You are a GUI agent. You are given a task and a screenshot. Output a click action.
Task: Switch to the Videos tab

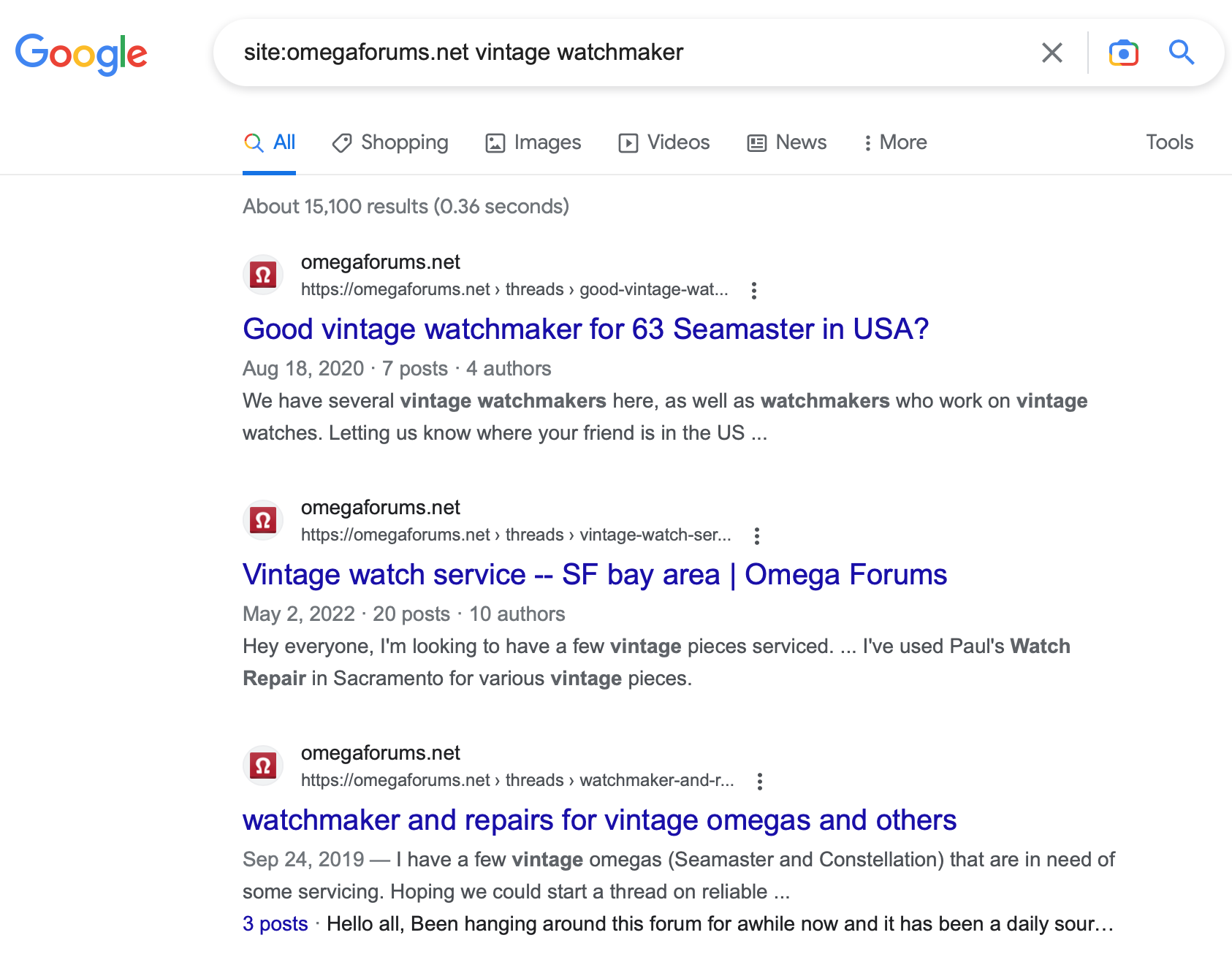click(664, 142)
